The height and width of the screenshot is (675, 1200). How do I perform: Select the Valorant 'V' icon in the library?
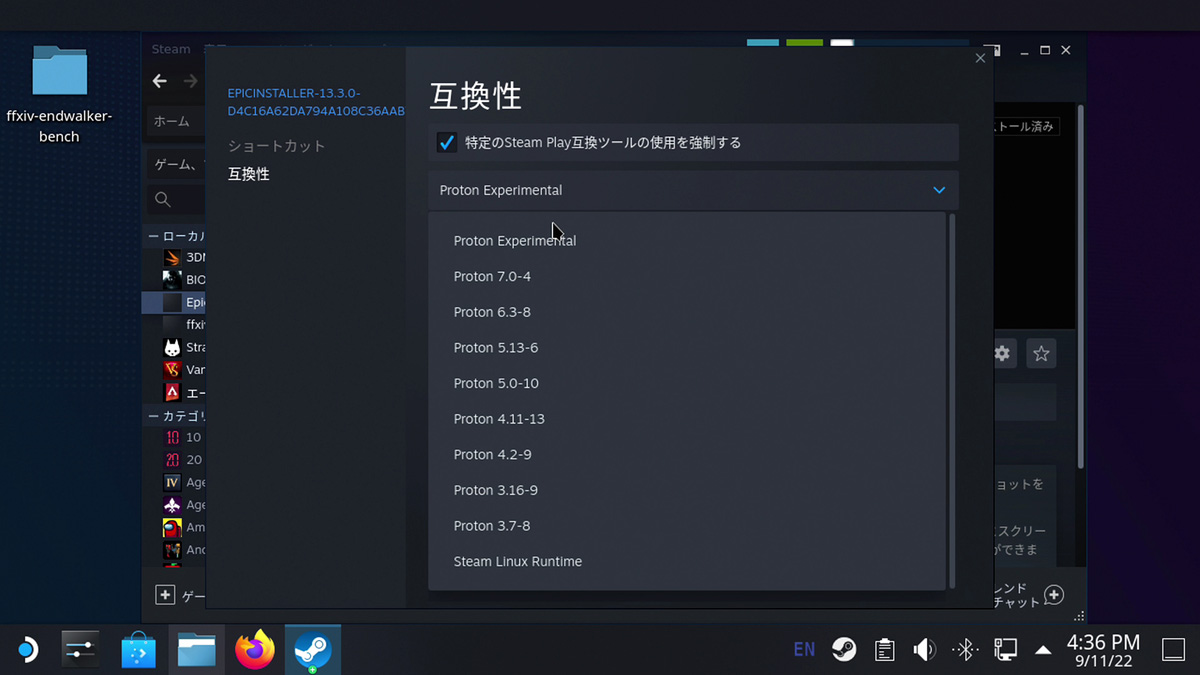coord(172,369)
